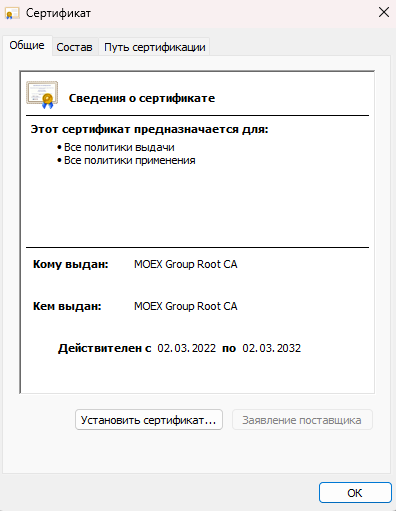Viewport: 396px width, 511px height.
Task: Confirm with the OK button
Action: pos(355,492)
